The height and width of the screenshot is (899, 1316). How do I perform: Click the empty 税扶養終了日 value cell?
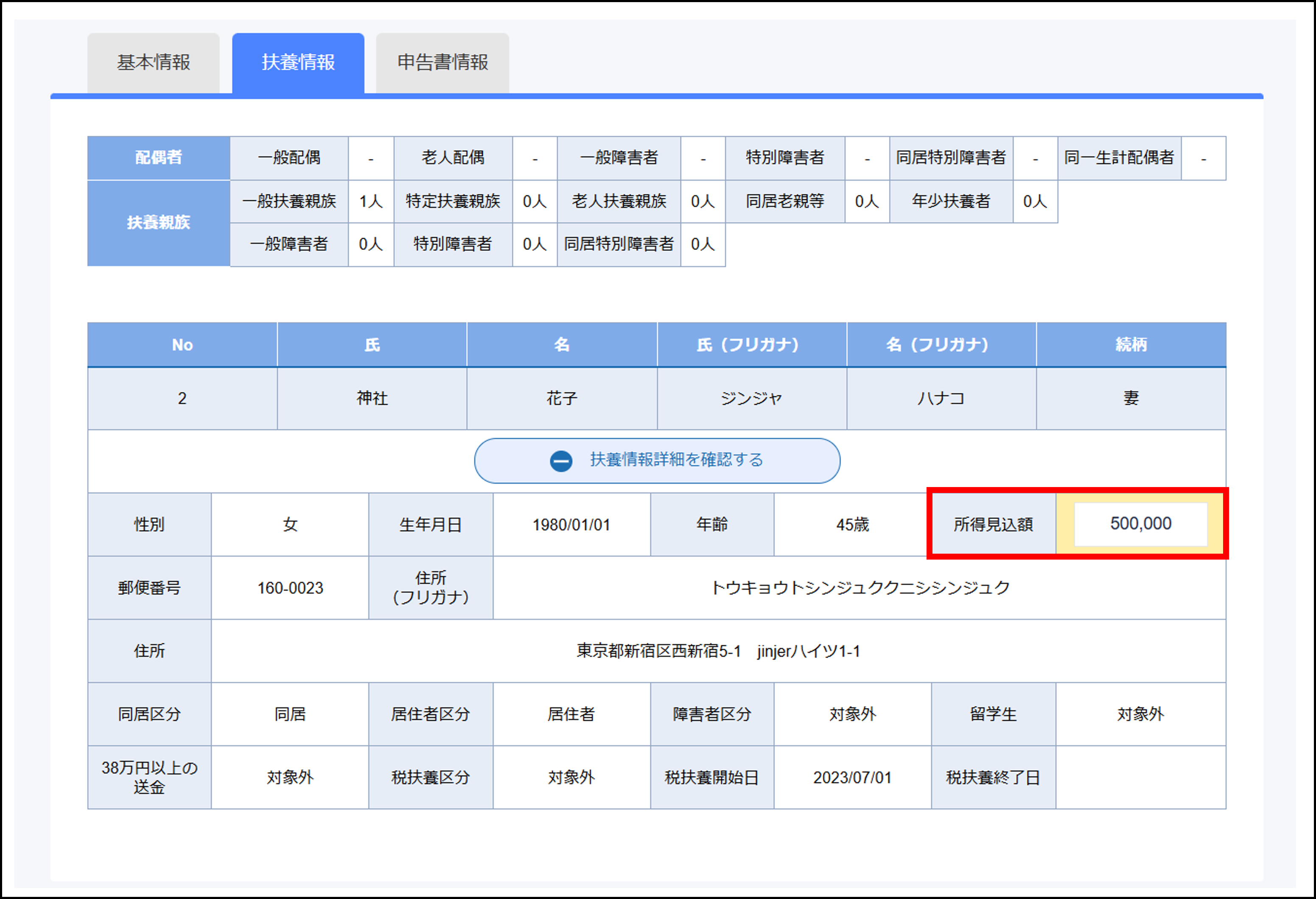[x=1140, y=777]
